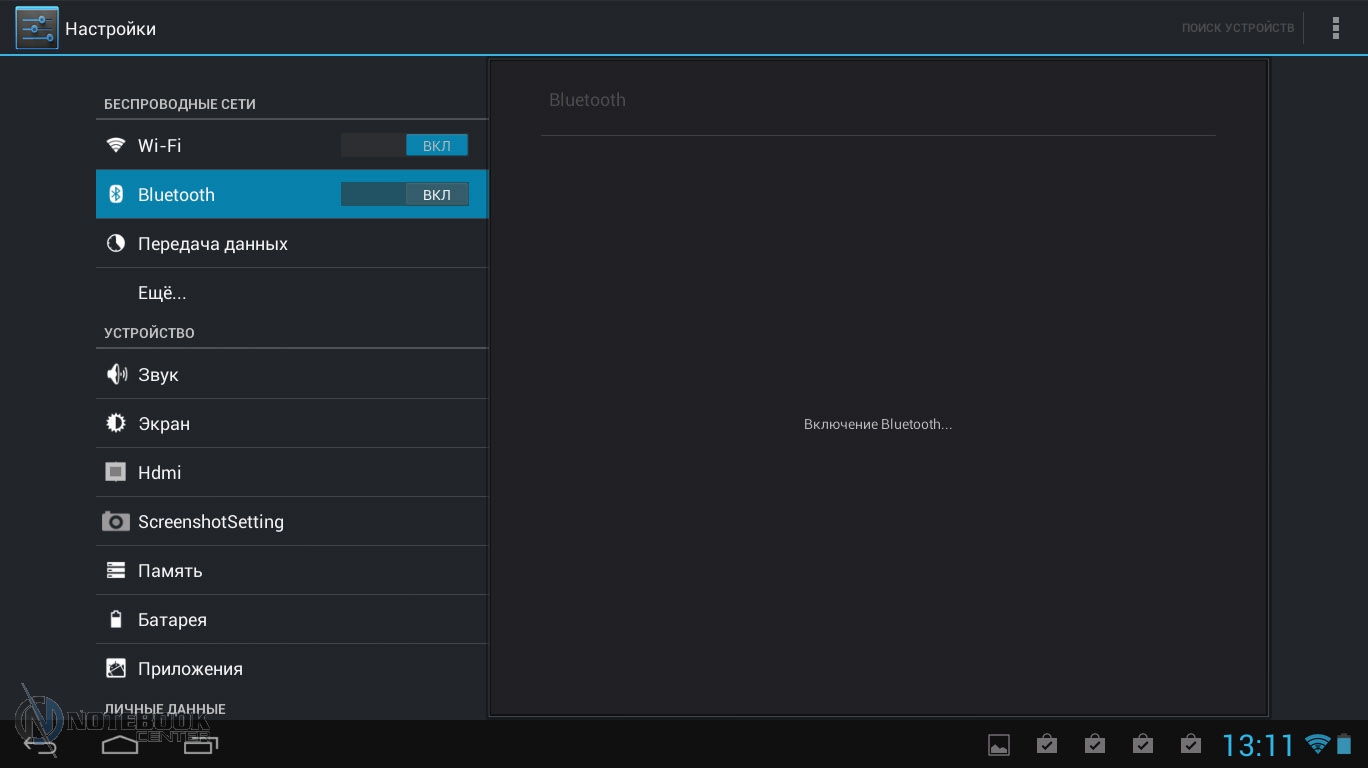Viewport: 1368px width, 768px height.
Task: Click the Settings app icon in header
Action: [x=37, y=28]
